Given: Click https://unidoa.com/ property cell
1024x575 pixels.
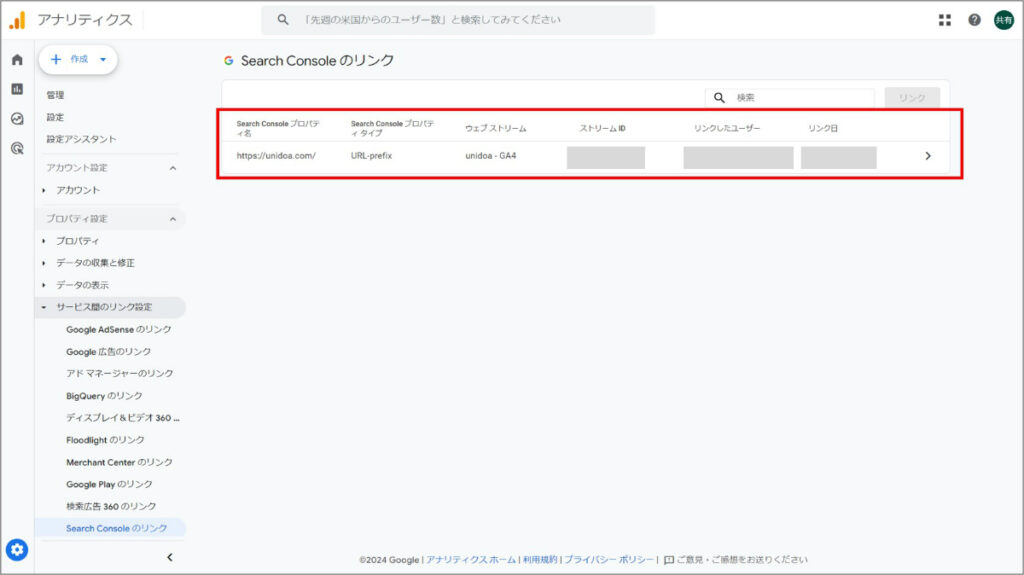Looking at the screenshot, I should (276, 156).
